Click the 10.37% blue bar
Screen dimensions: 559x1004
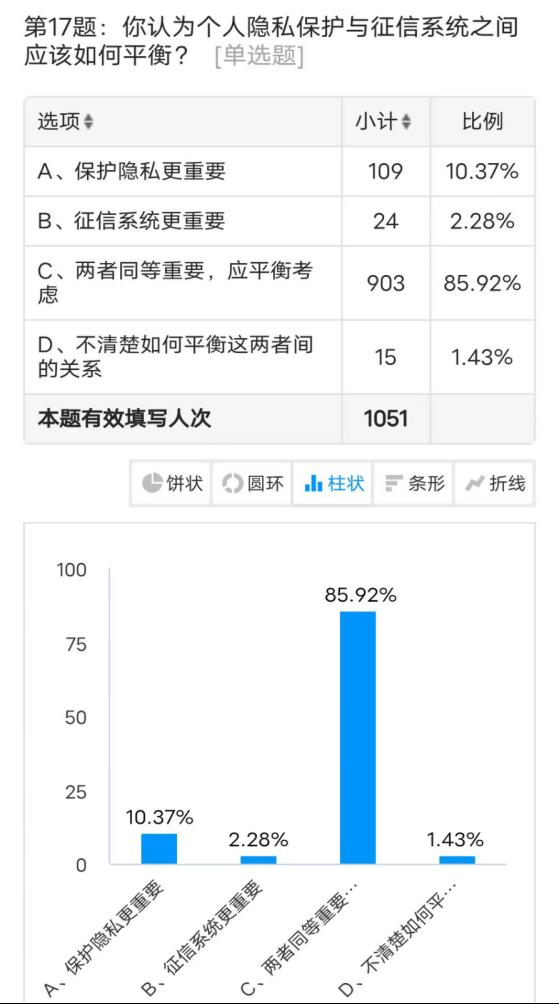point(159,849)
